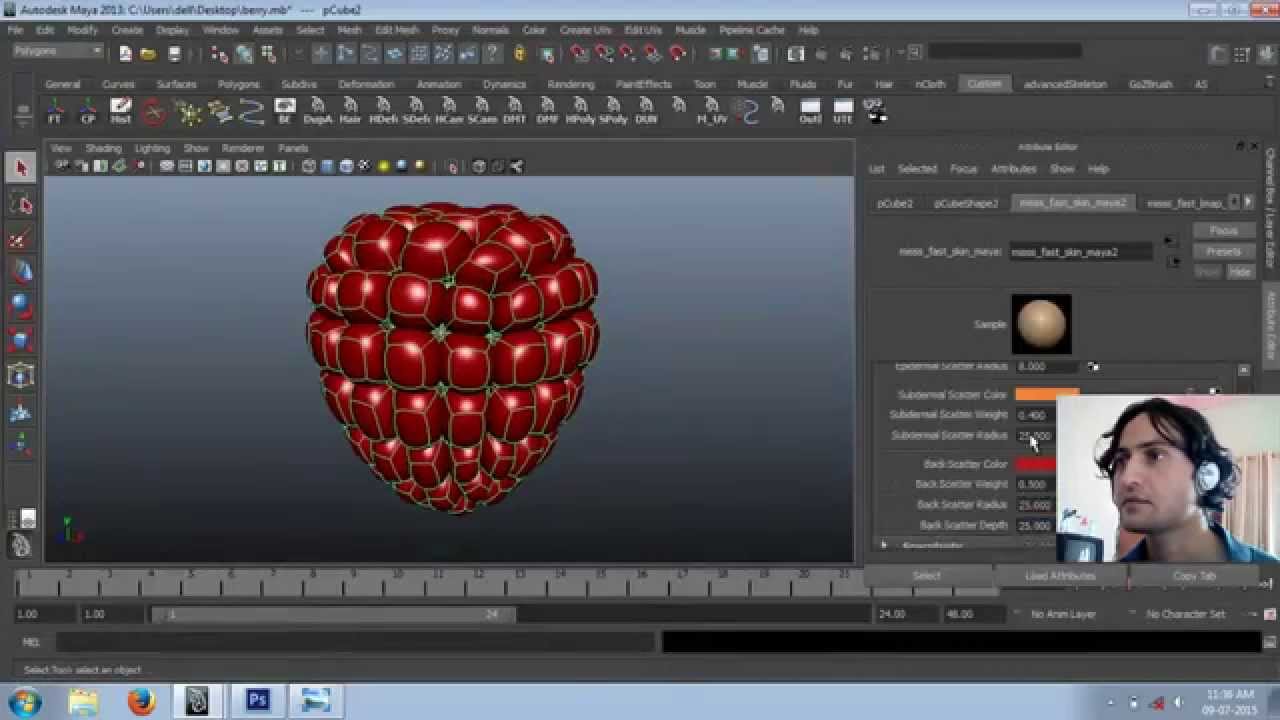
Task: Open Photoshop from the taskbar
Action: (x=258, y=700)
